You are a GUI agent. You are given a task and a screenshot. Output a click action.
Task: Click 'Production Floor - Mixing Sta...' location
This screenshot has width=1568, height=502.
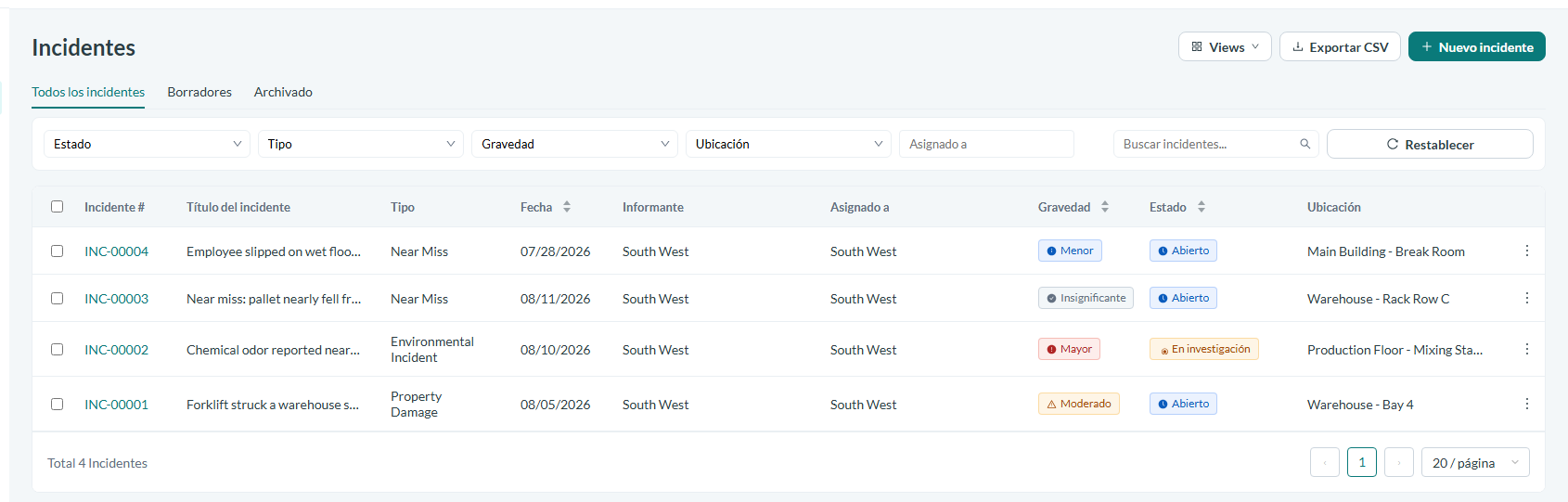coord(1394,350)
